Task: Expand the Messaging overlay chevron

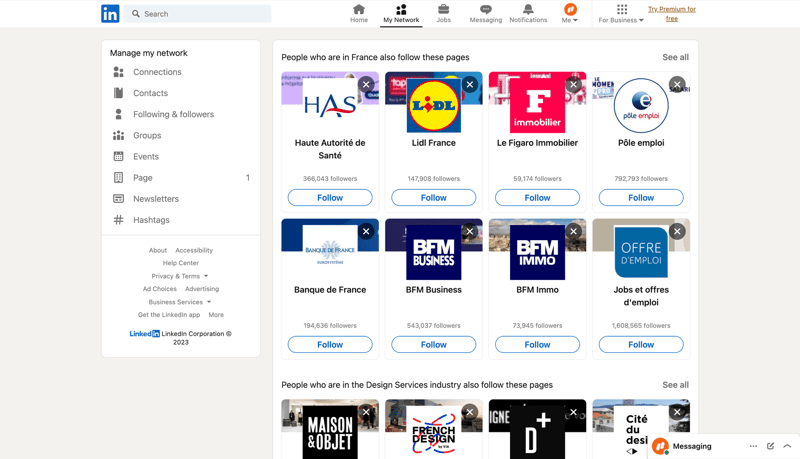Action: (787, 446)
